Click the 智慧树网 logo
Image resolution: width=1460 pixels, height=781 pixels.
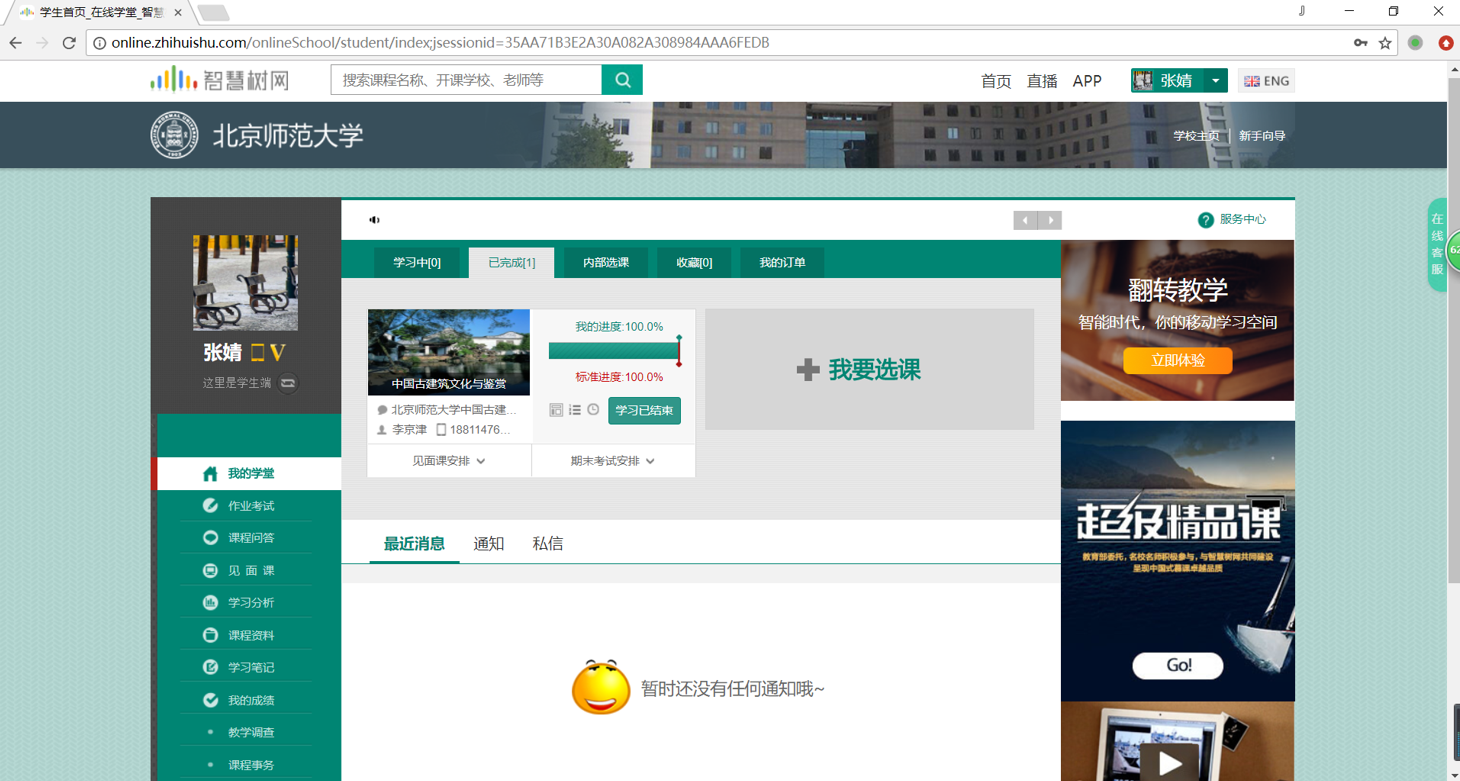tap(220, 80)
